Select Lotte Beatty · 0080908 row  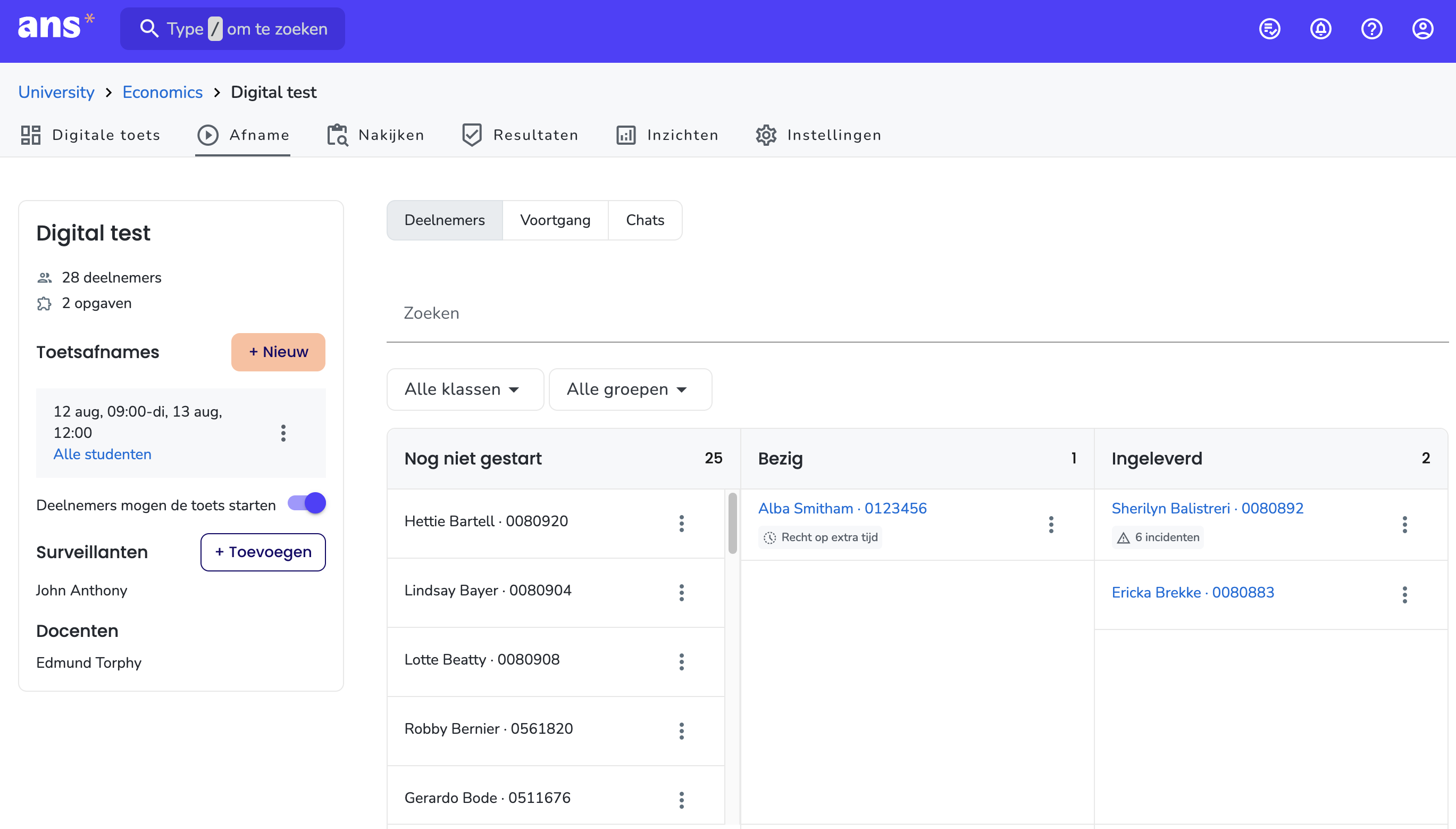click(555, 661)
